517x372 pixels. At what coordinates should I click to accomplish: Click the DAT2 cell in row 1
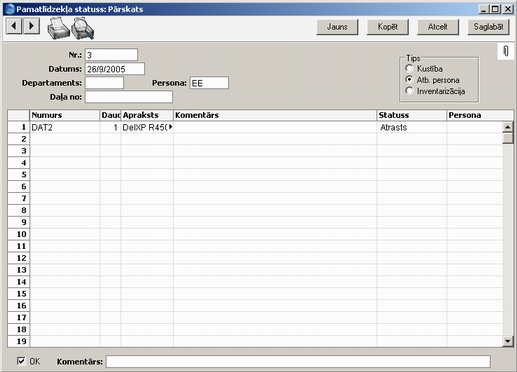pyautogui.click(x=65, y=127)
